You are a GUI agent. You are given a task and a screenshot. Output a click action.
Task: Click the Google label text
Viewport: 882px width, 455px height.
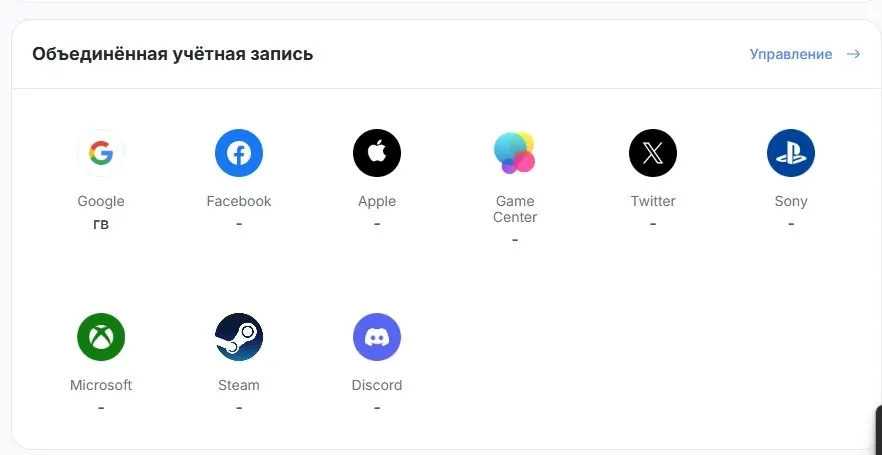pos(101,201)
